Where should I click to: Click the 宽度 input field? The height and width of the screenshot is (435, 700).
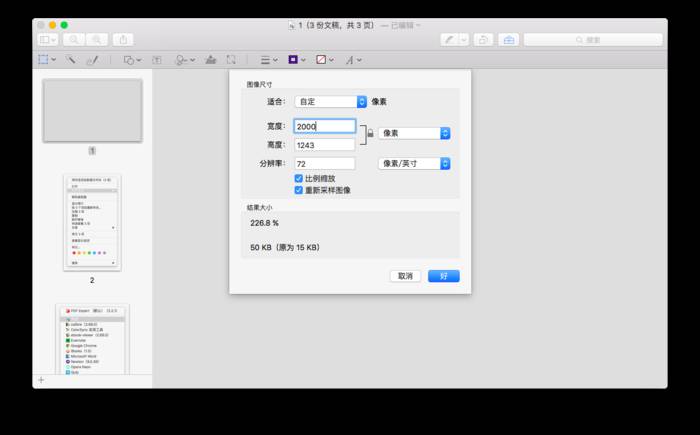click(325, 126)
